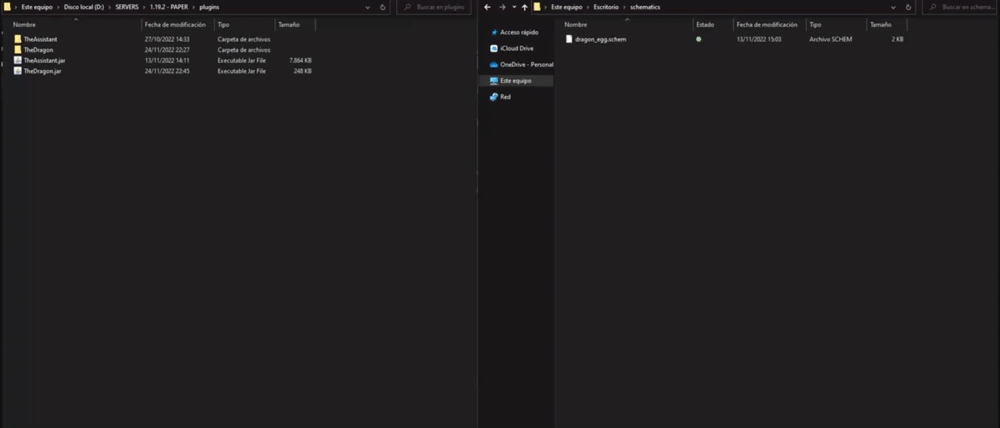Select the TheDragon folder icon
Screen dimensions: 1000x428
[x=18, y=49]
